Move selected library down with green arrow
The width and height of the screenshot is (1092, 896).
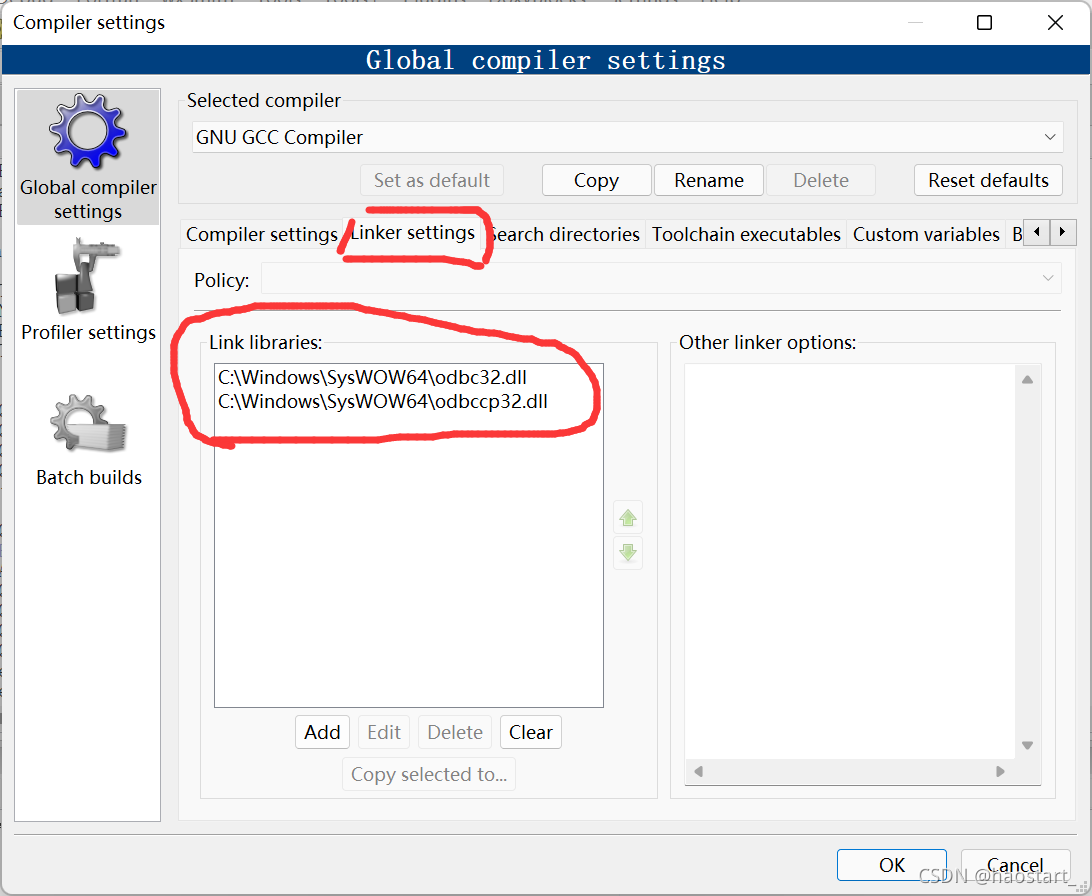click(x=627, y=553)
